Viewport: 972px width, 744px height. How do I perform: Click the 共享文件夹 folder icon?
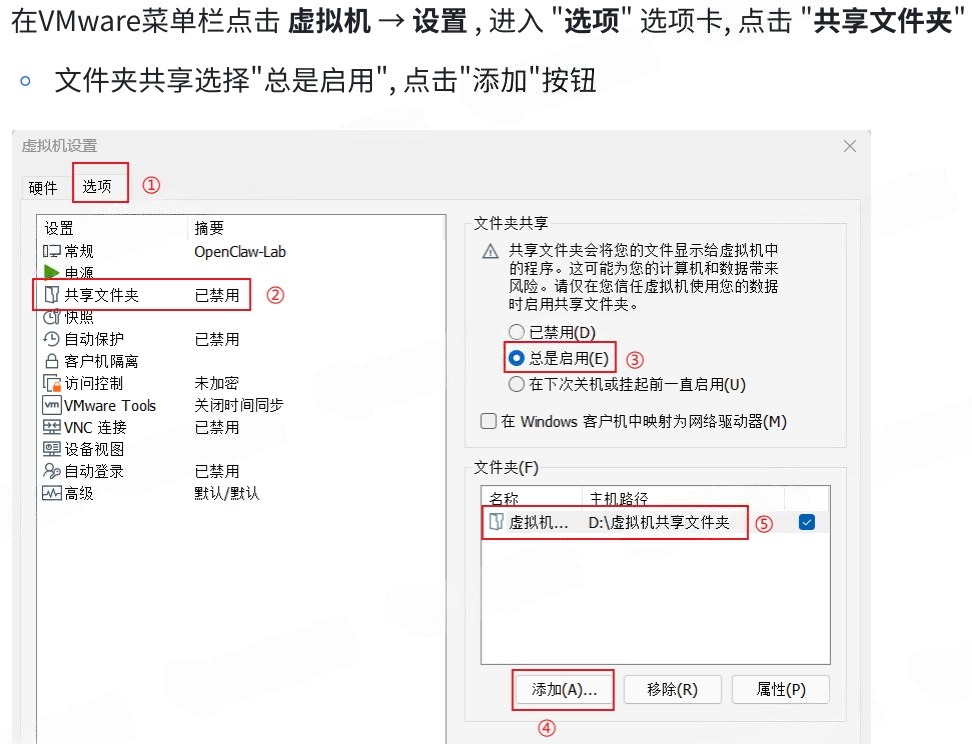coord(52,295)
